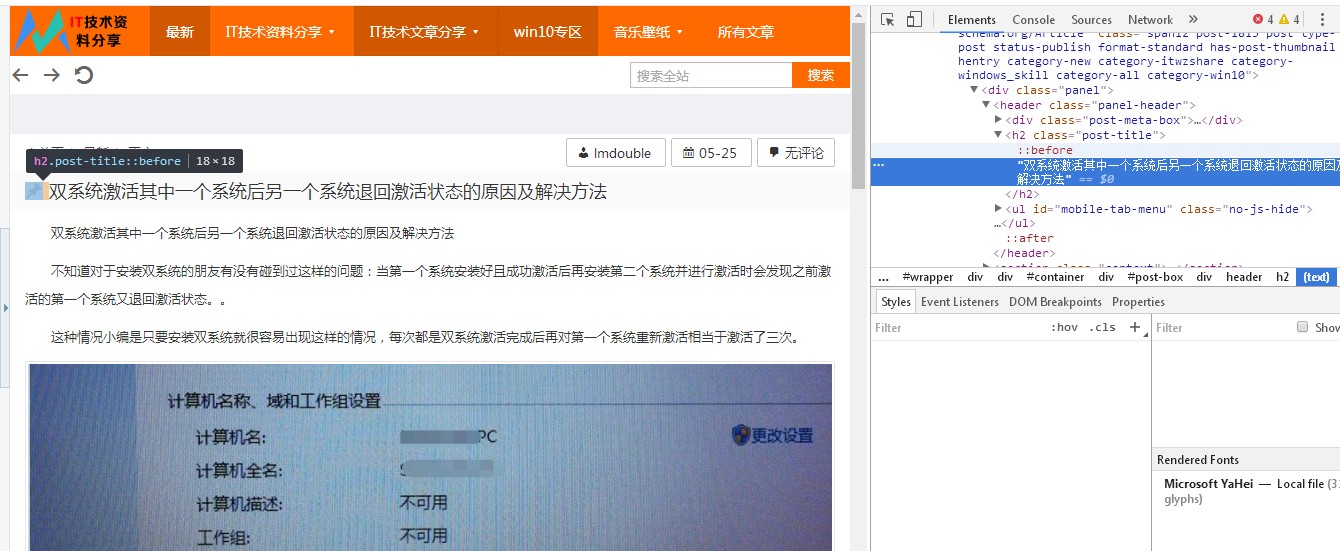Click the h2 breadcrumb item
The image size is (1340, 551).
(x=1282, y=277)
